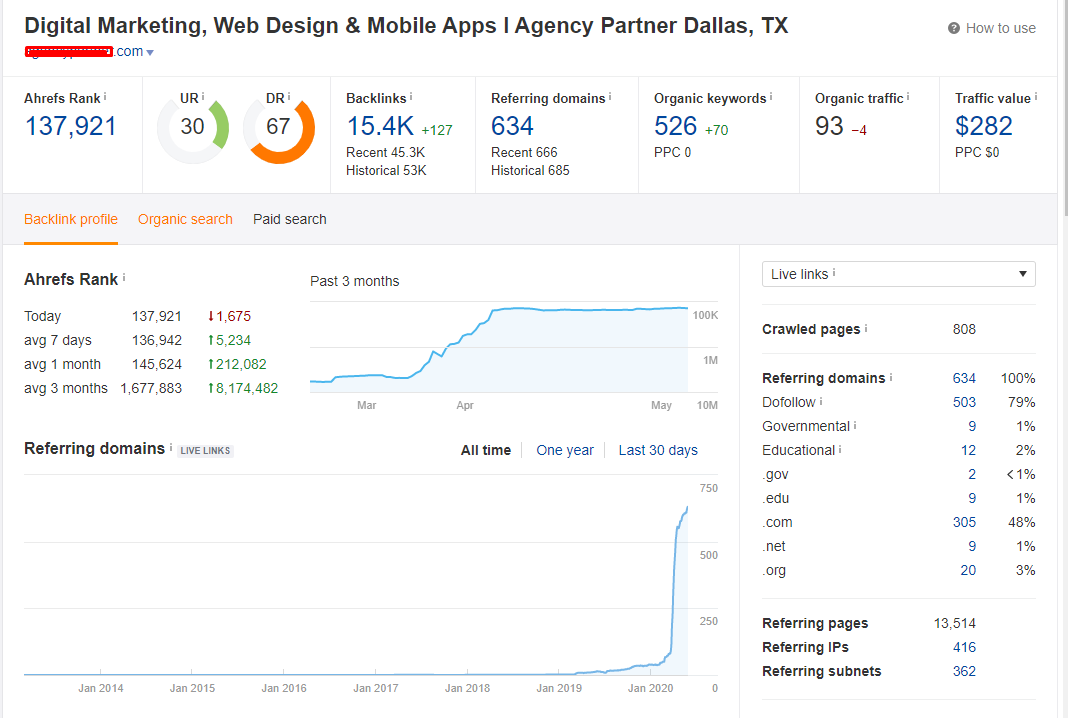Filter referring domains by Last 30 days
The height and width of the screenshot is (718, 1068).
658,450
